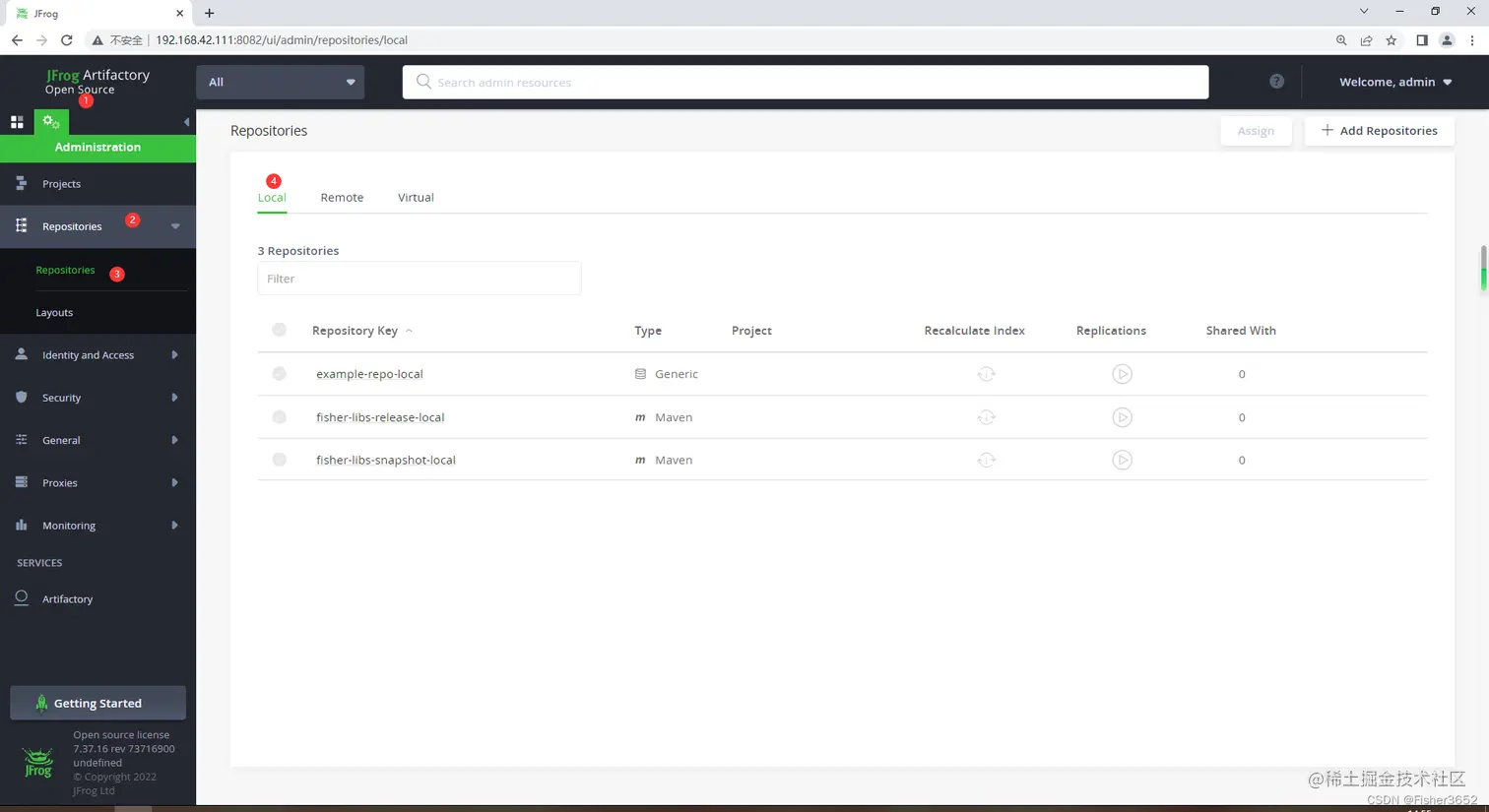Click the search magnifier icon

pyautogui.click(x=423, y=82)
